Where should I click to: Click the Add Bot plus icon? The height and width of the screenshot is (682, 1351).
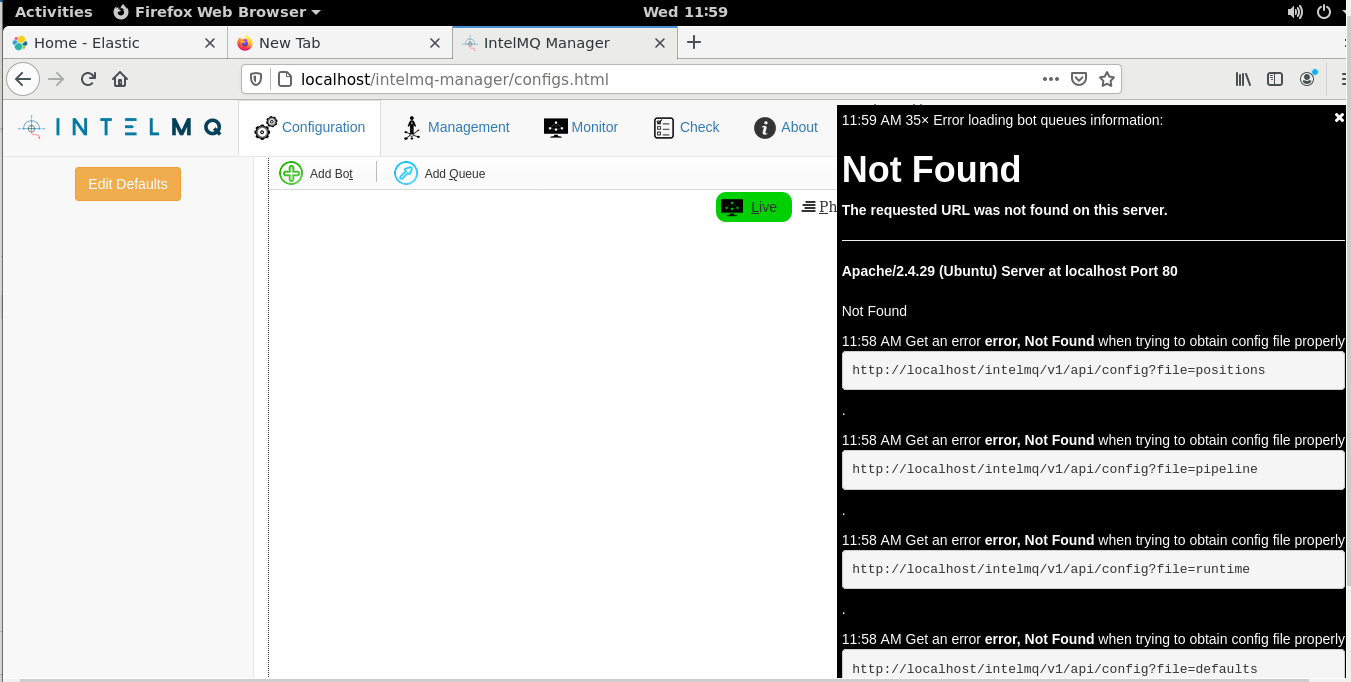[291, 173]
